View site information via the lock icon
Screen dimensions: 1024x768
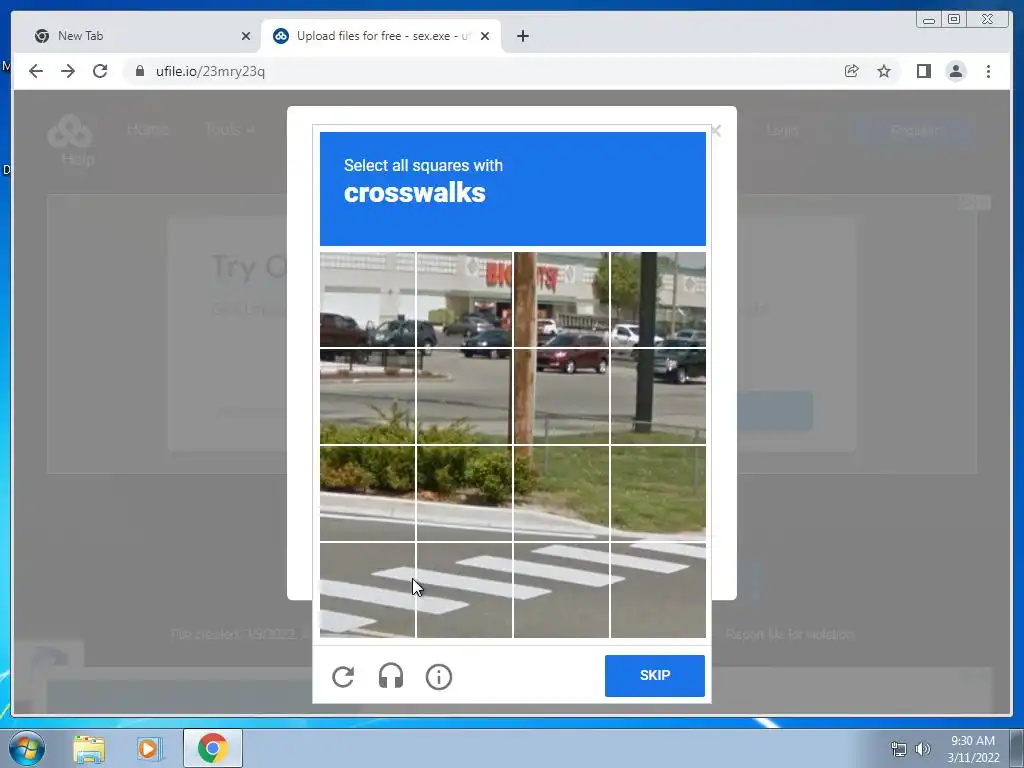[140, 71]
